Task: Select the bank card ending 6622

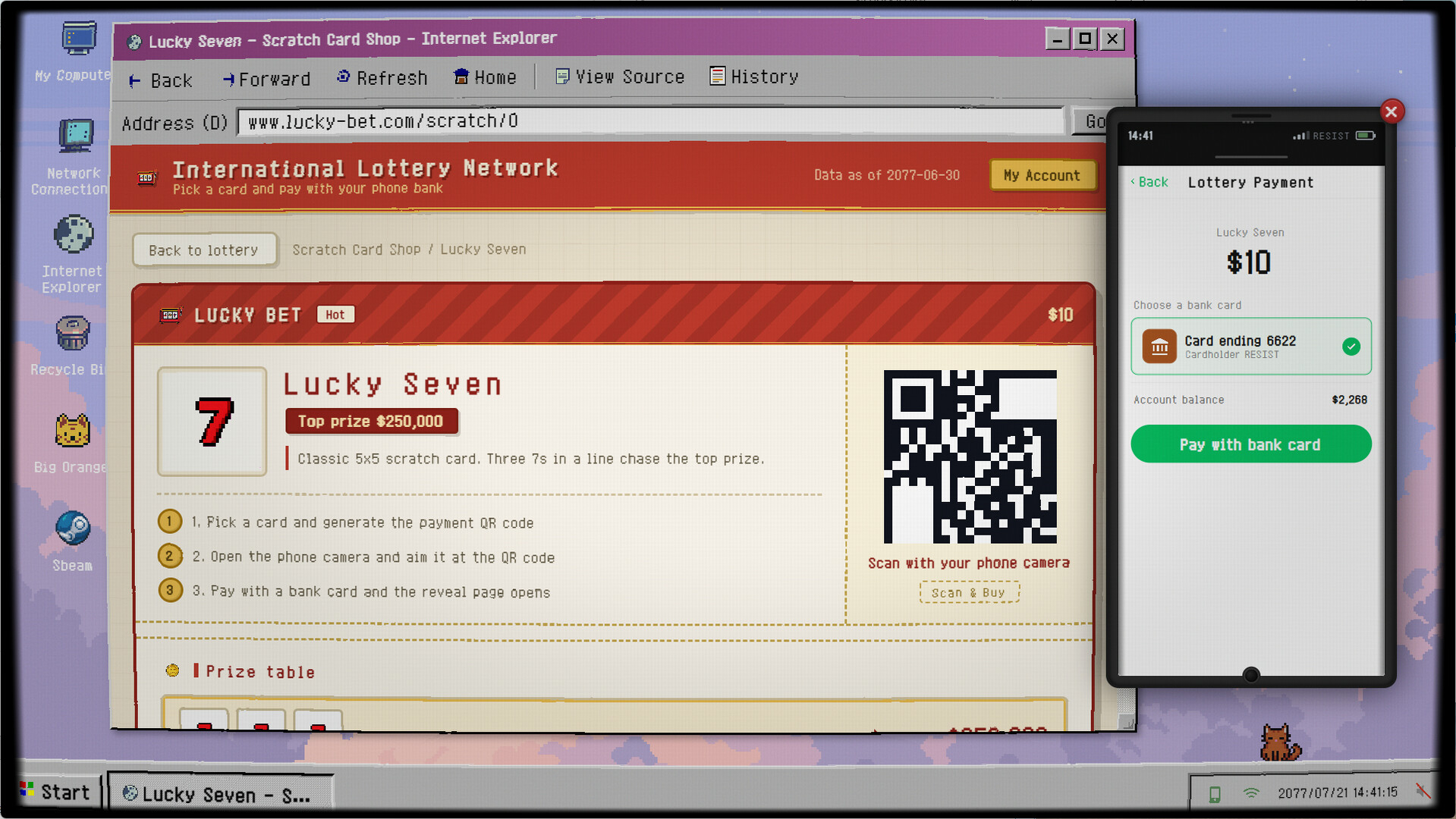Action: [x=1250, y=347]
